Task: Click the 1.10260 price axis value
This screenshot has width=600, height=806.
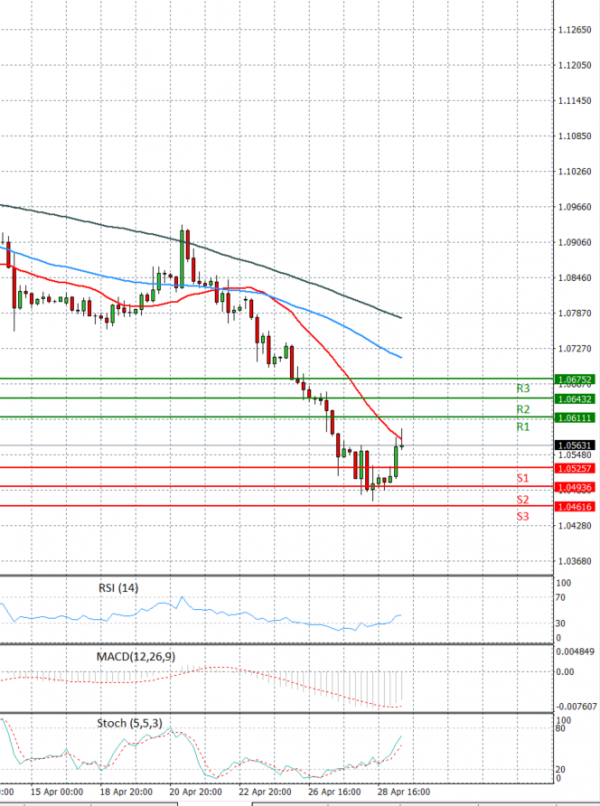Action: (575, 171)
